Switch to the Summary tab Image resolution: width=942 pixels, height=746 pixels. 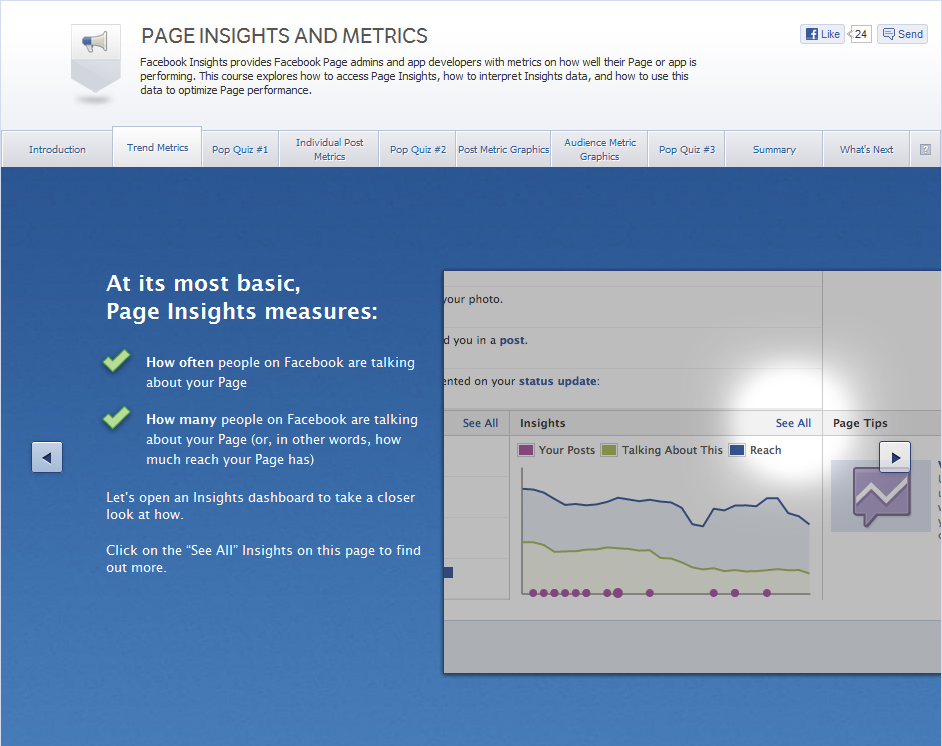(x=774, y=150)
